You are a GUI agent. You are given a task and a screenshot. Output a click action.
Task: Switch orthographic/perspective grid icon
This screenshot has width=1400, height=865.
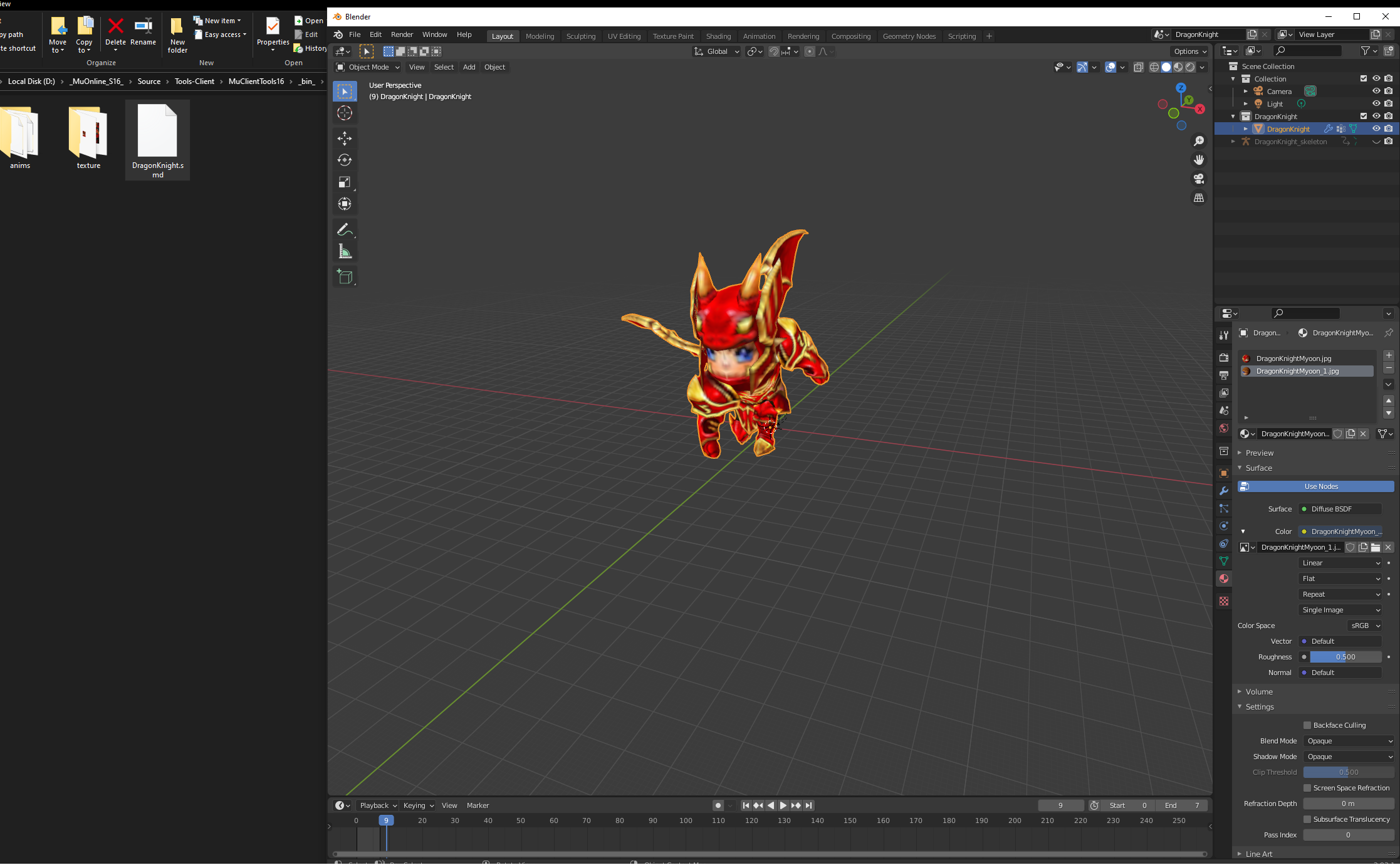pos(1199,198)
